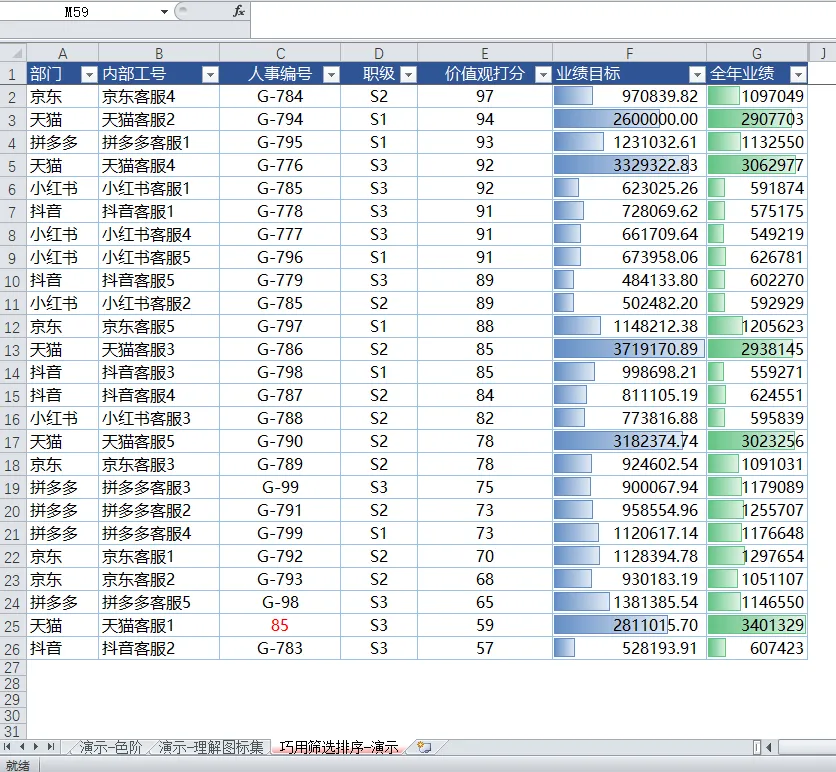Click cell 1297654 in 全年业绩
The image size is (836, 772).
[757, 556]
